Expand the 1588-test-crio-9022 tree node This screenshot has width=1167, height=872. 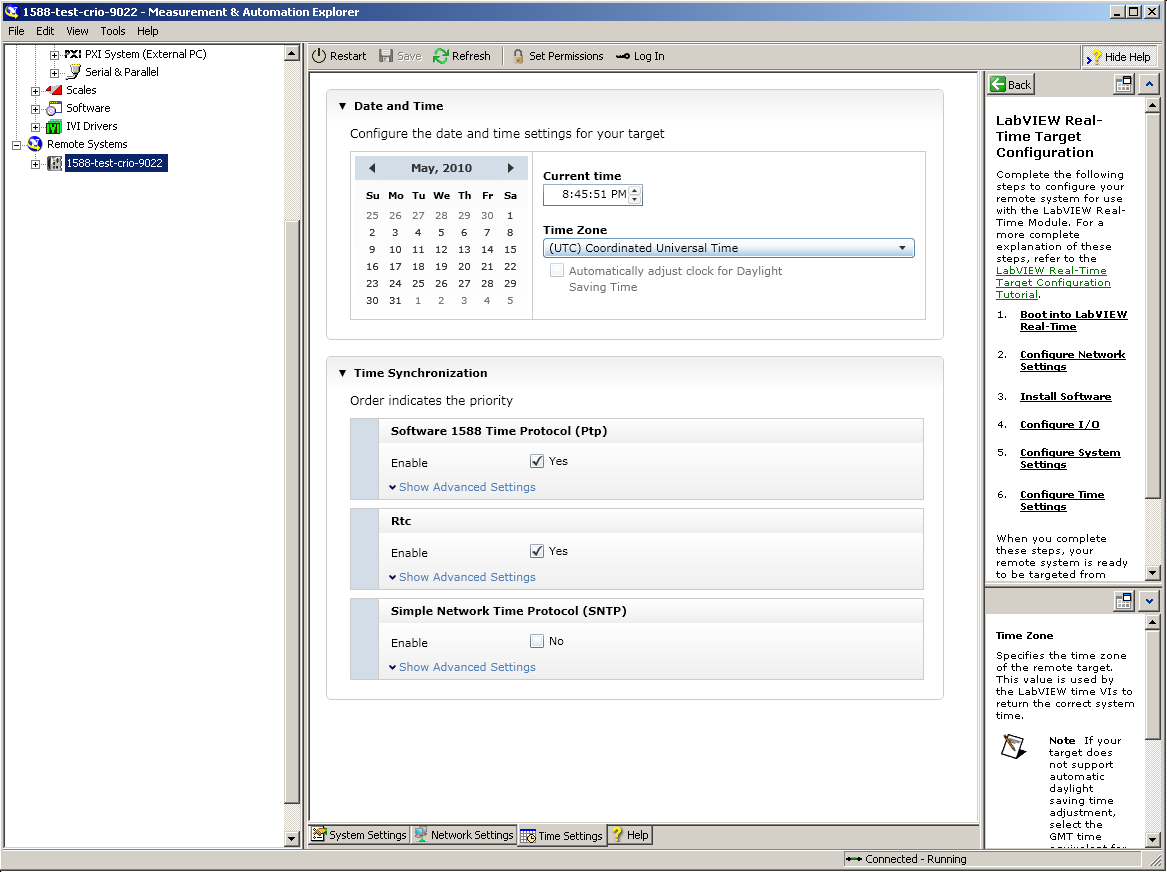tap(35, 164)
